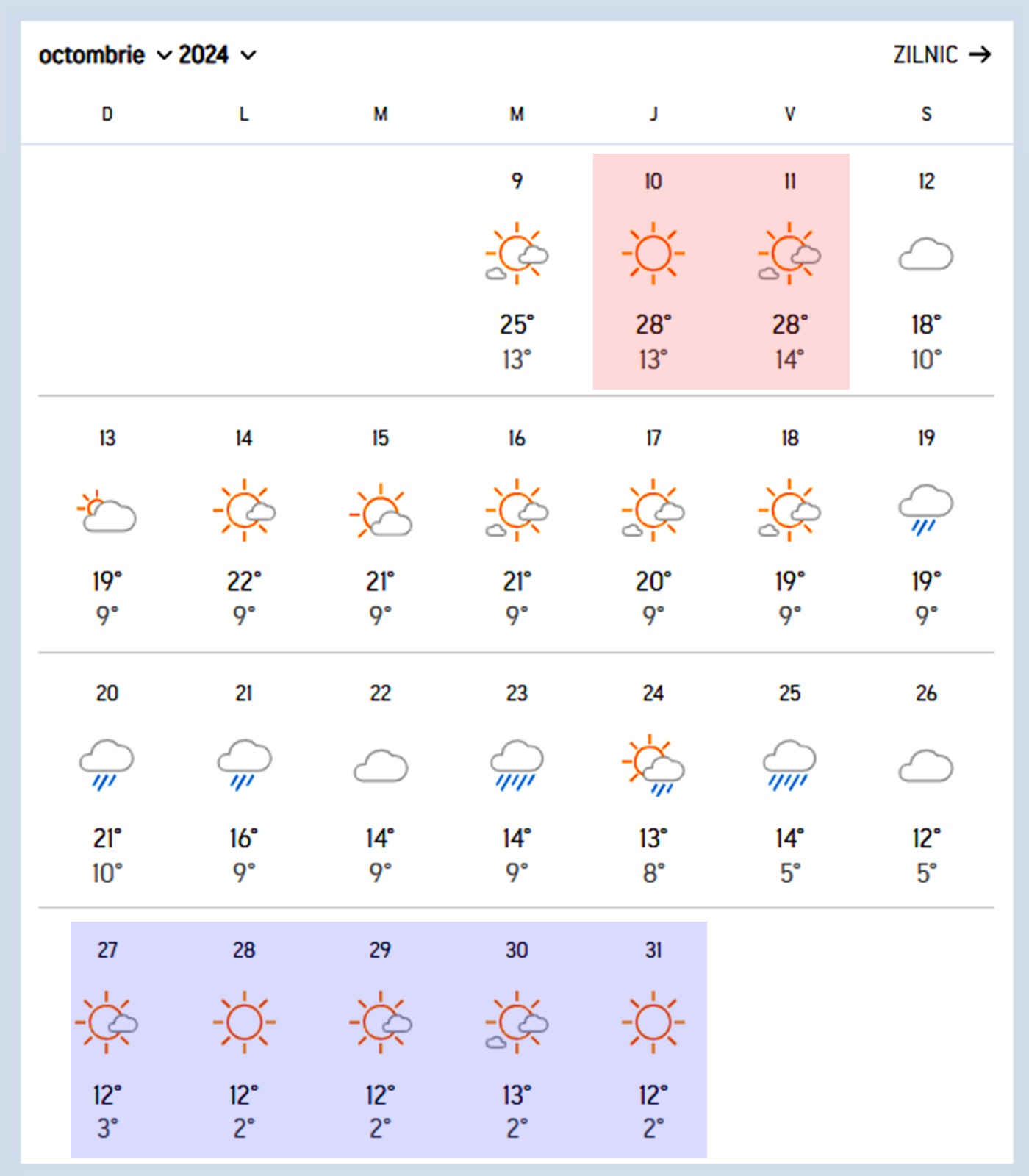Click the heavy rain icon on October 23

point(517,765)
